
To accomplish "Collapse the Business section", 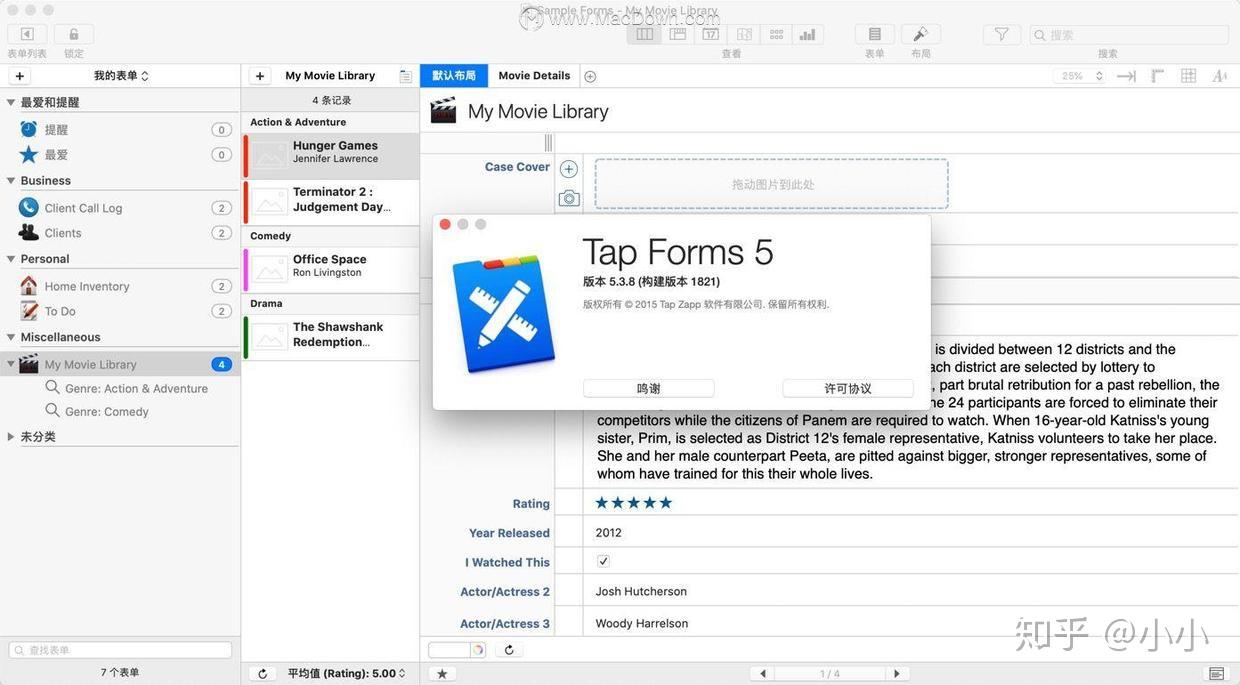I will 10,180.
